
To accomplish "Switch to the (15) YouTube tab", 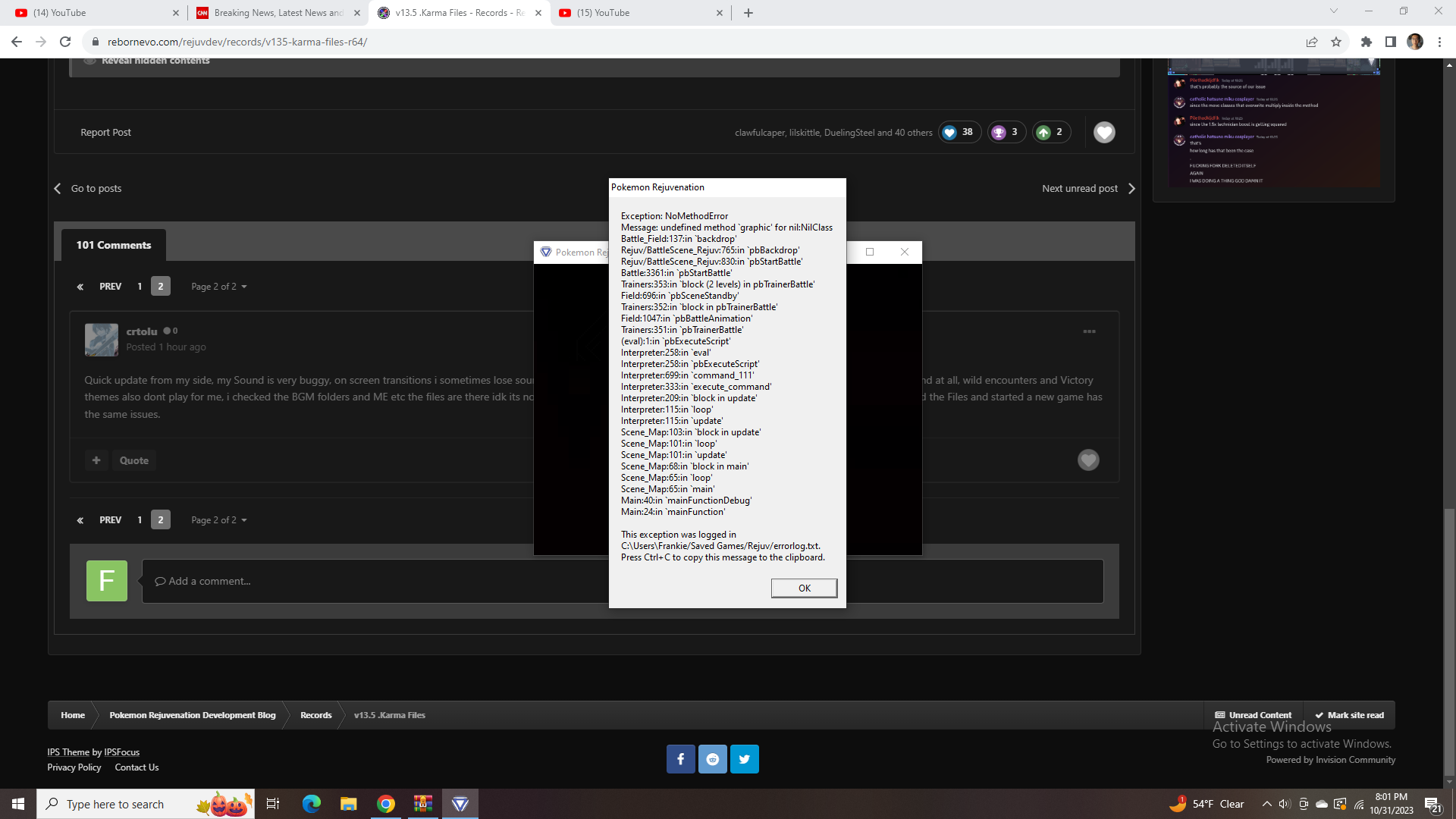I will [641, 13].
